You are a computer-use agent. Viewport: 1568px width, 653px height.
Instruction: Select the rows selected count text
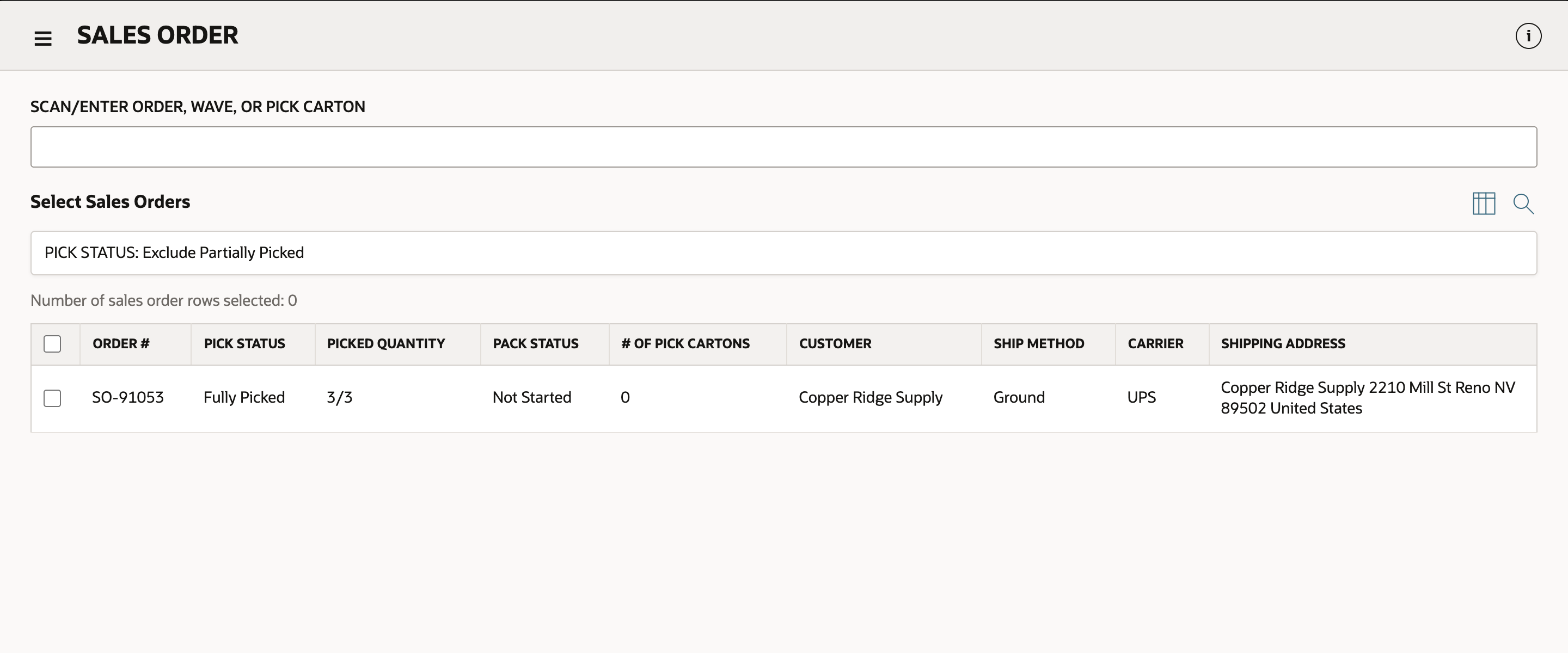[164, 300]
